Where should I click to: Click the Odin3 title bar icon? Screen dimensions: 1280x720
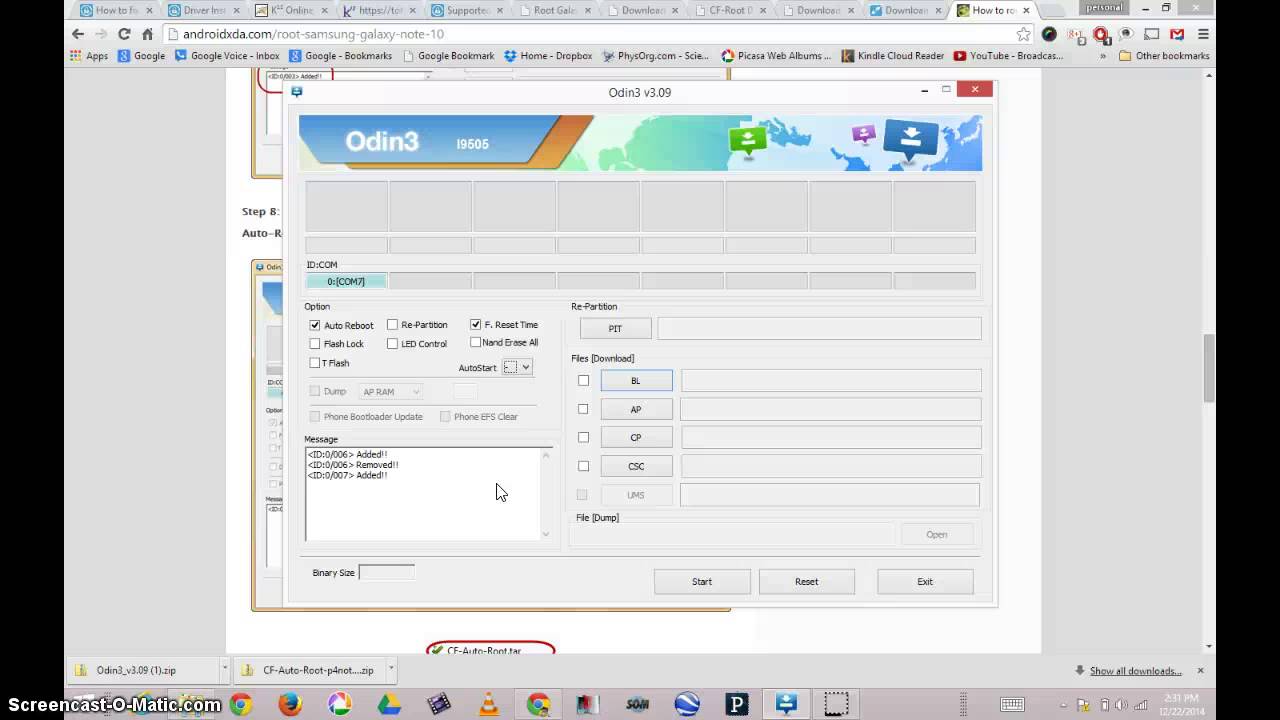click(297, 91)
